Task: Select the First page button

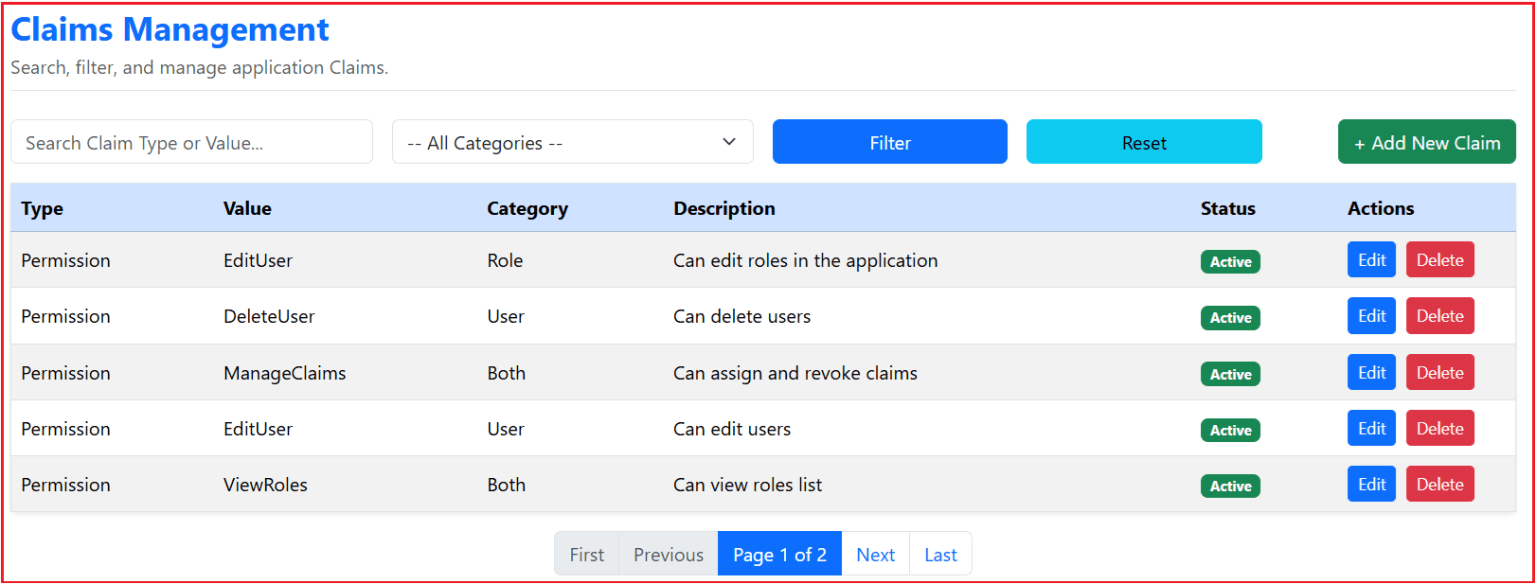Action: (x=587, y=553)
